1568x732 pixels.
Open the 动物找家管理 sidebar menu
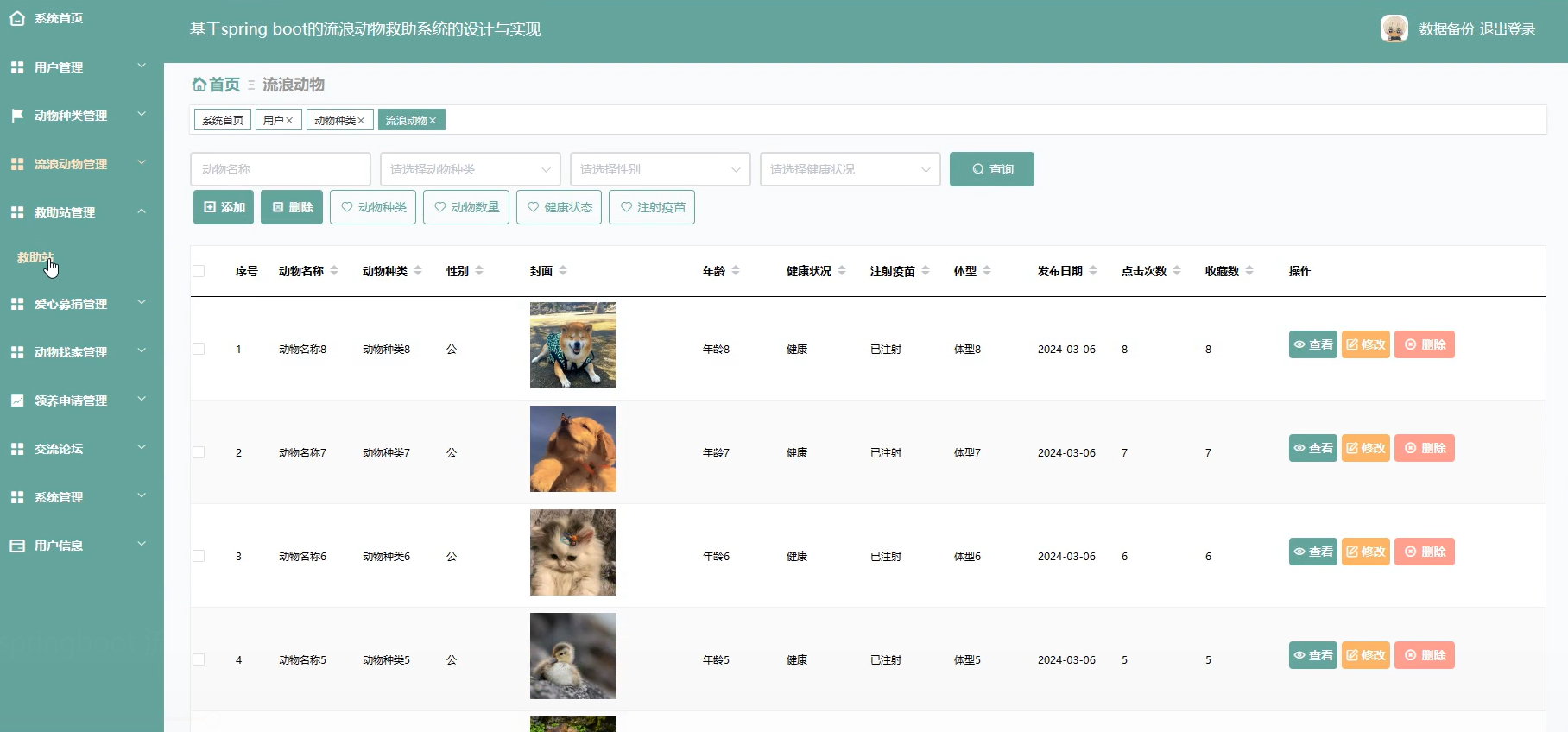82,351
